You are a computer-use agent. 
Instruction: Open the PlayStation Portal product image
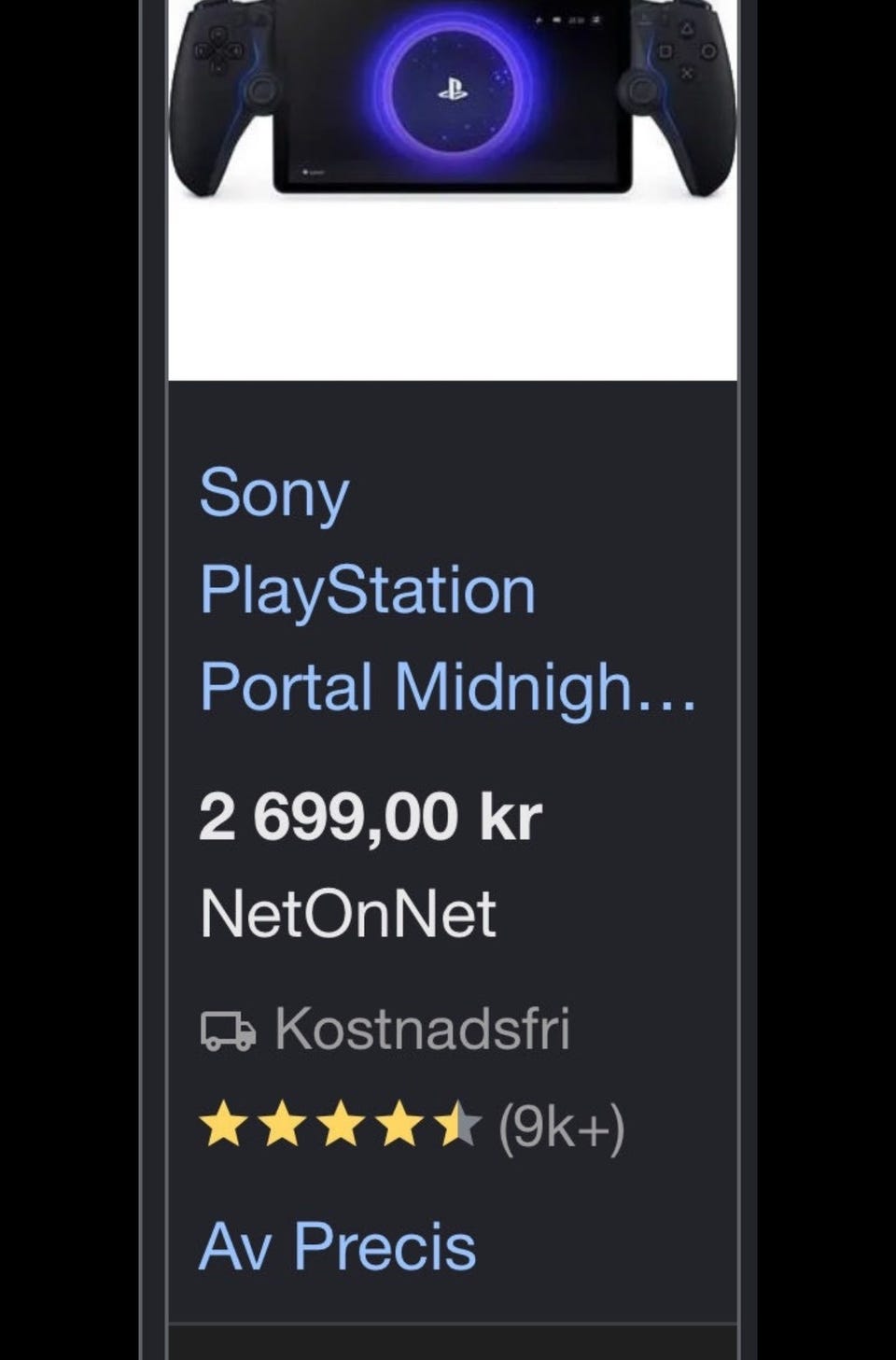tap(453, 189)
